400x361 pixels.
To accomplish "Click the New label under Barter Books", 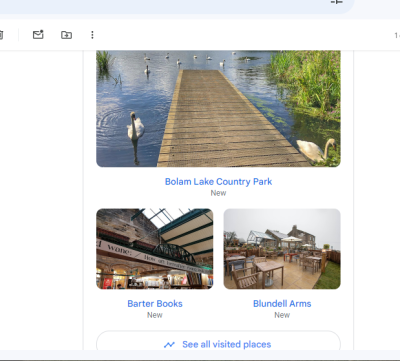I will tap(155, 315).
